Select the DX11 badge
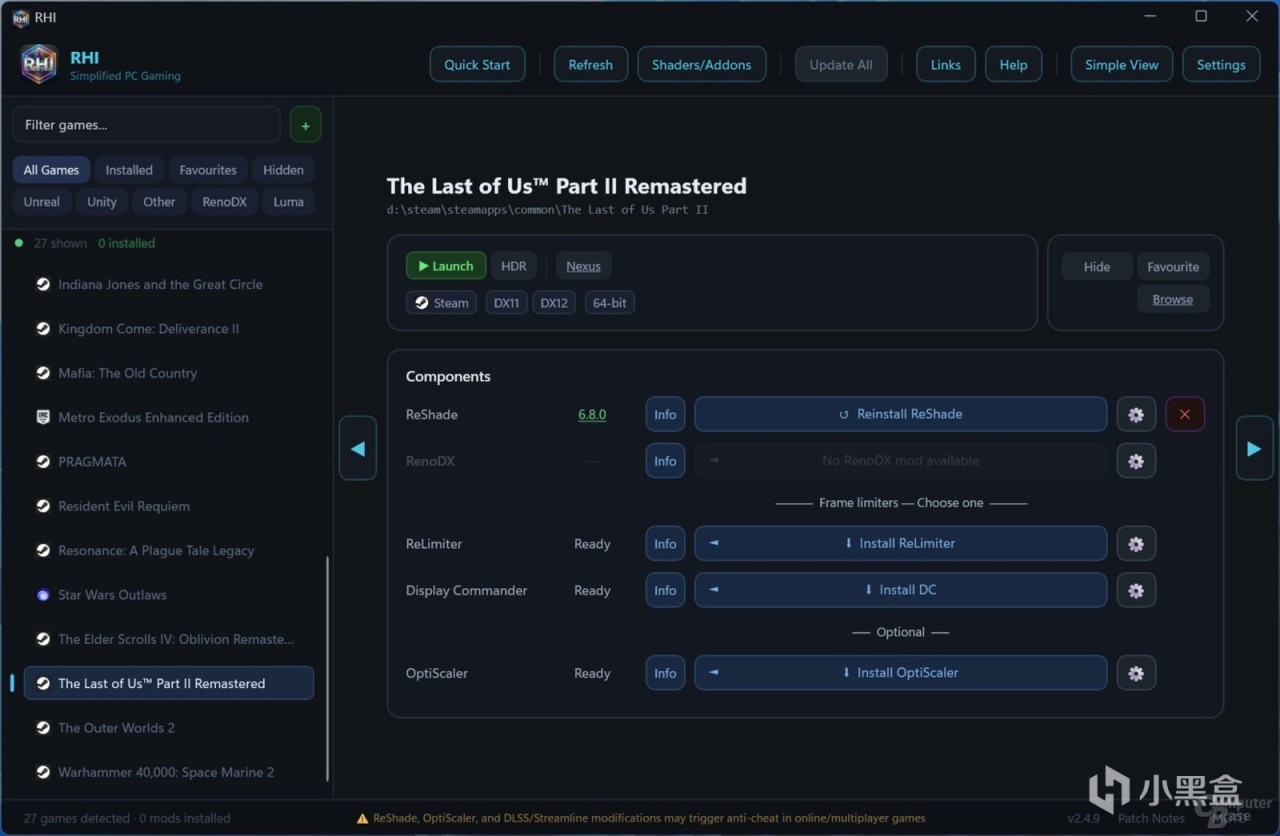The width and height of the screenshot is (1280, 836). [x=507, y=303]
